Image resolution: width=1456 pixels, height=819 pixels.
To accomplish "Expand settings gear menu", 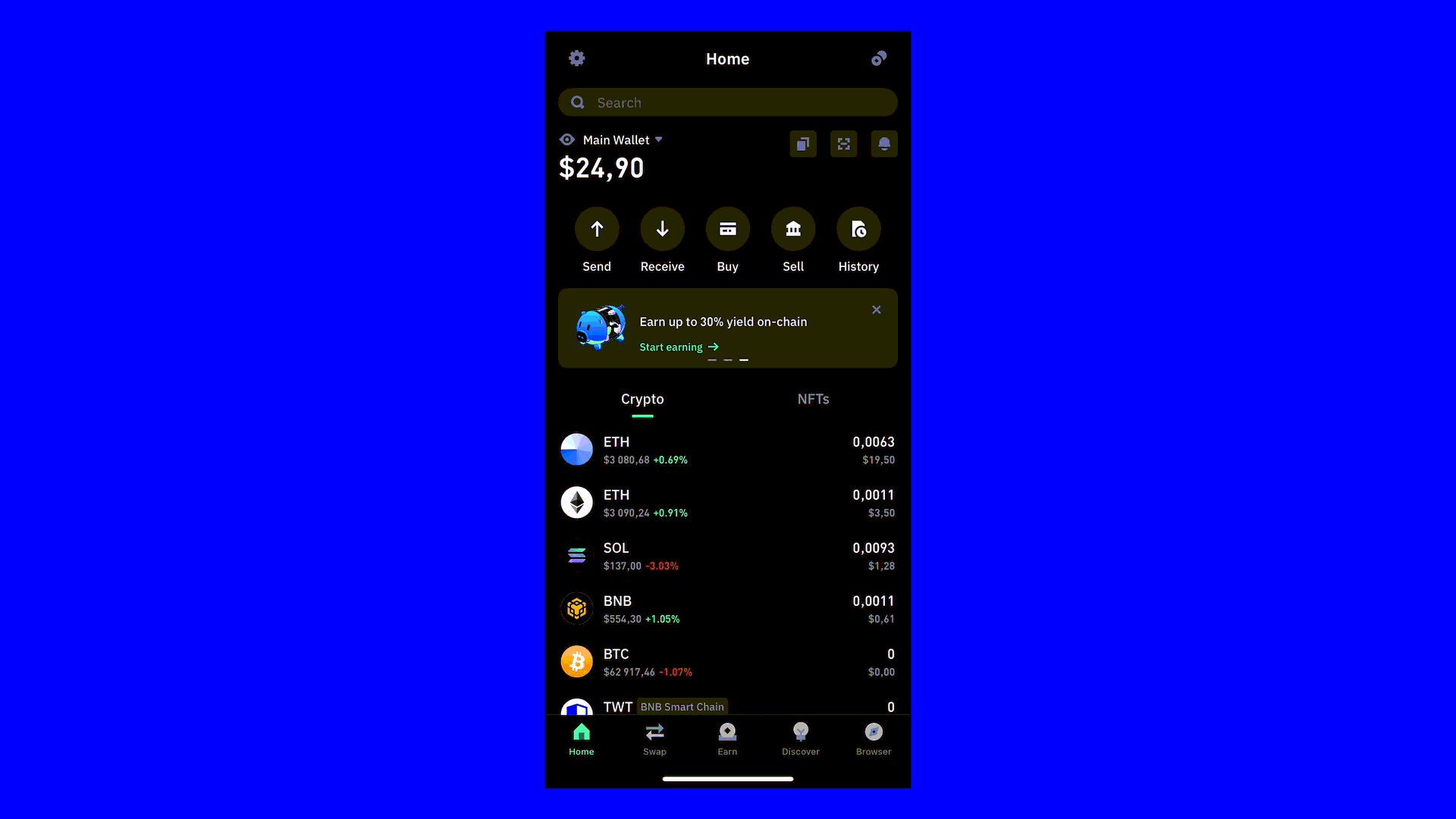I will [x=576, y=57].
